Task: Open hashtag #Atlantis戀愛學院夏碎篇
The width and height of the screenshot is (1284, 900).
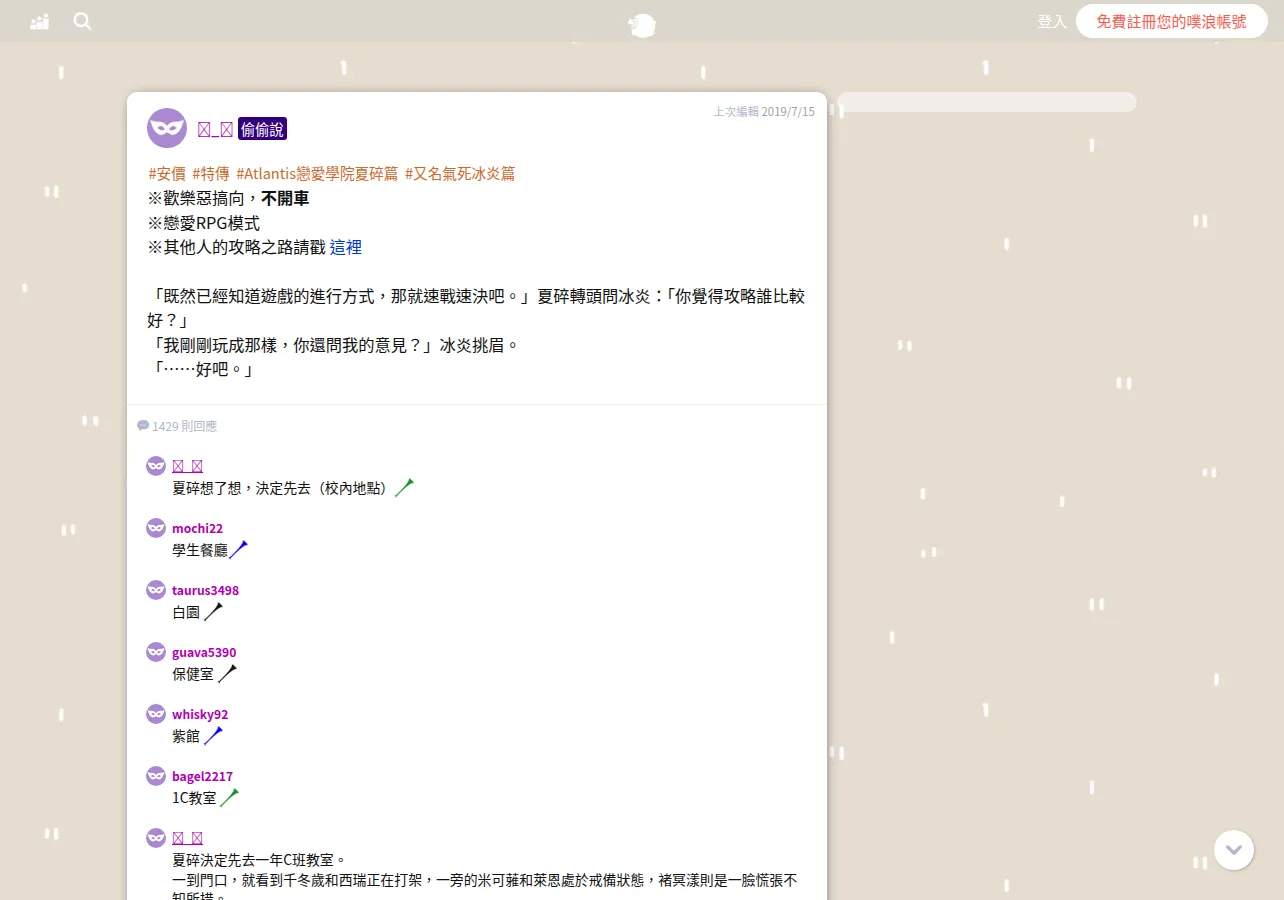Action: point(317,173)
